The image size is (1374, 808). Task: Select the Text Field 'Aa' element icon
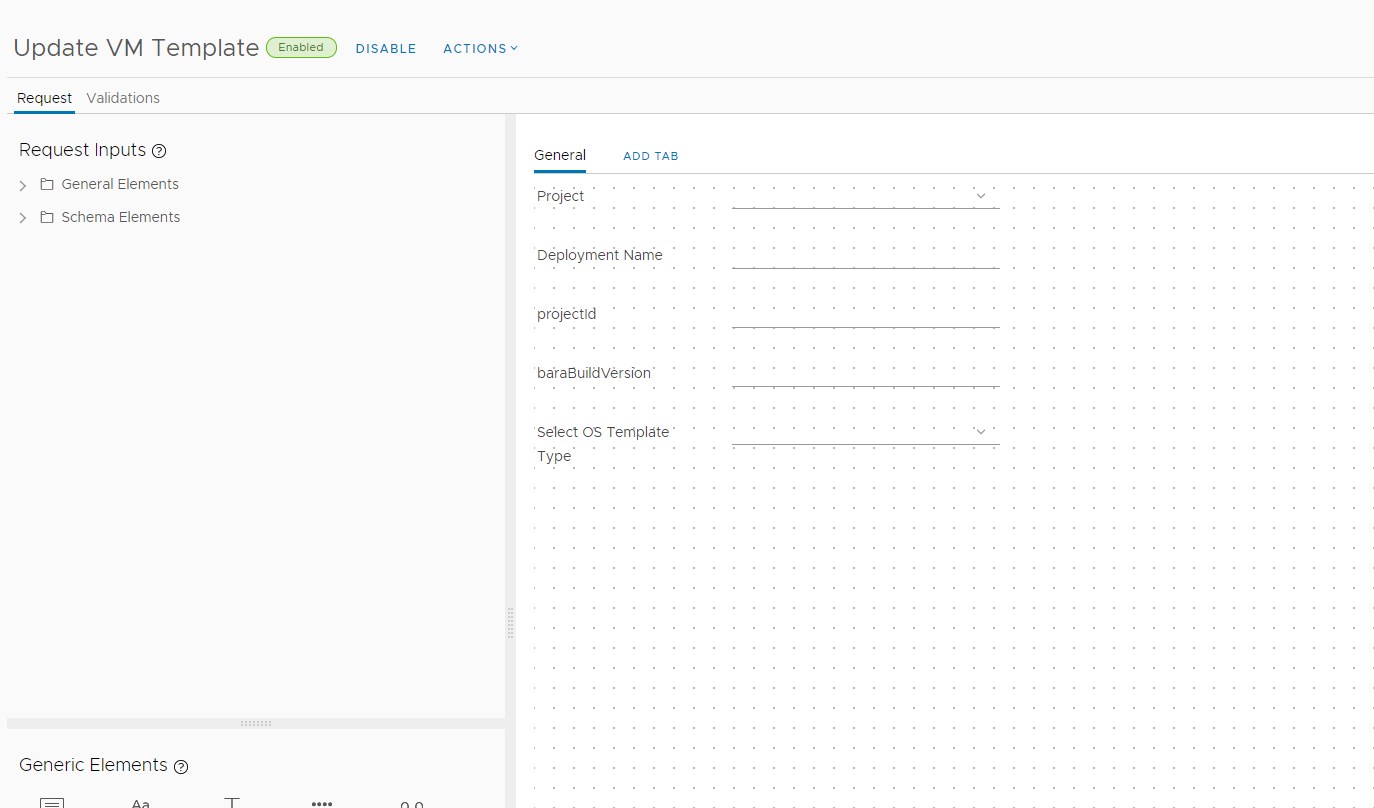pyautogui.click(x=141, y=803)
